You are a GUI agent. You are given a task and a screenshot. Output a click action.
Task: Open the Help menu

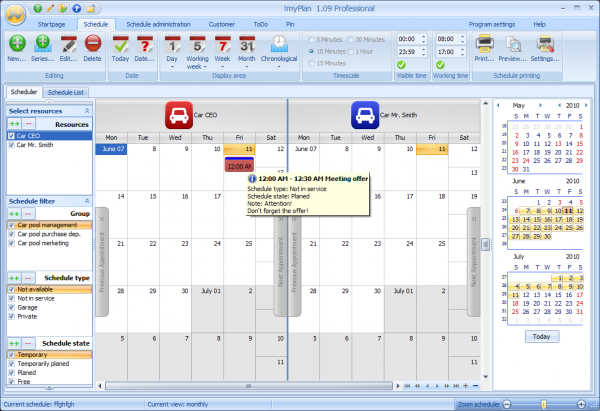(x=540, y=24)
